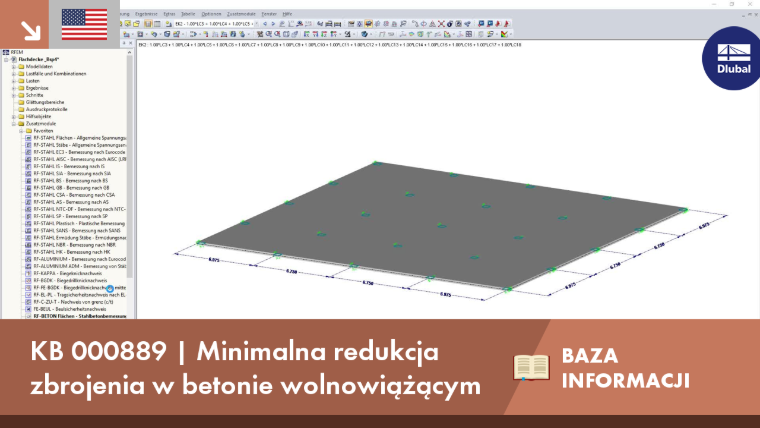
Task: Select RF-STAHL EC3 module in tree
Action: coord(79,152)
